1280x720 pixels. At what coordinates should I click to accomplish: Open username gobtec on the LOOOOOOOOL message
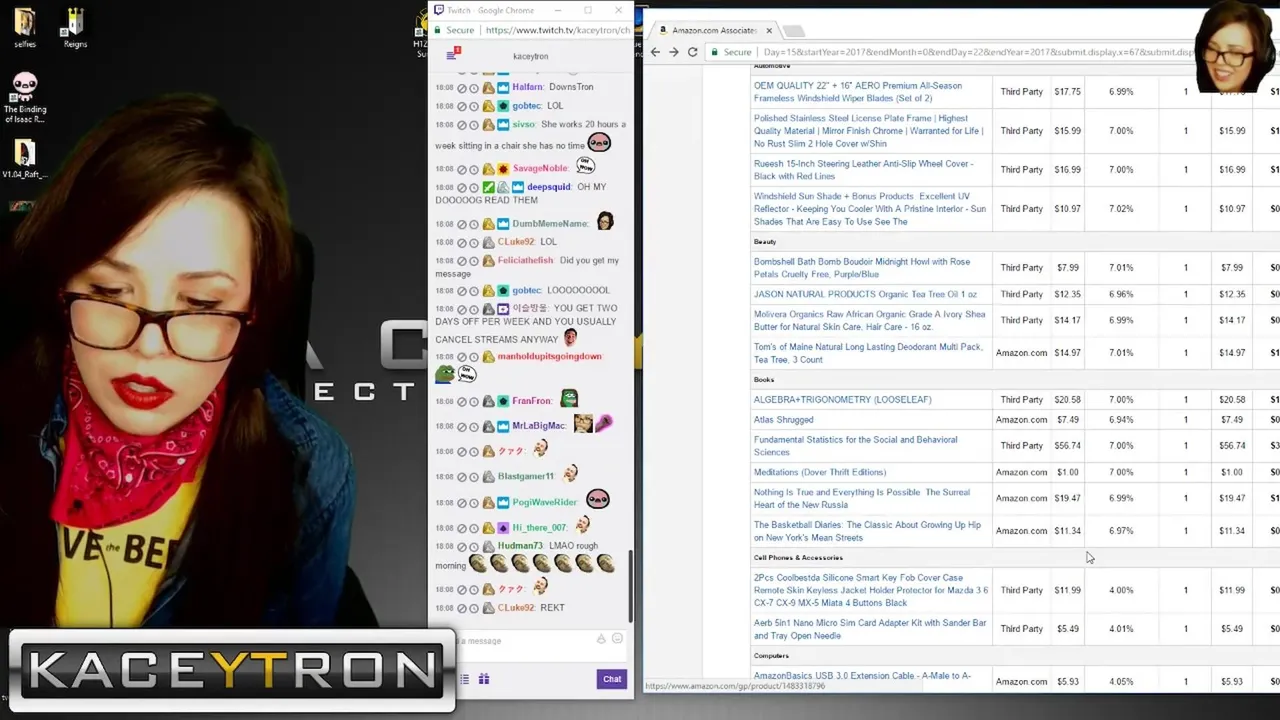[527, 290]
